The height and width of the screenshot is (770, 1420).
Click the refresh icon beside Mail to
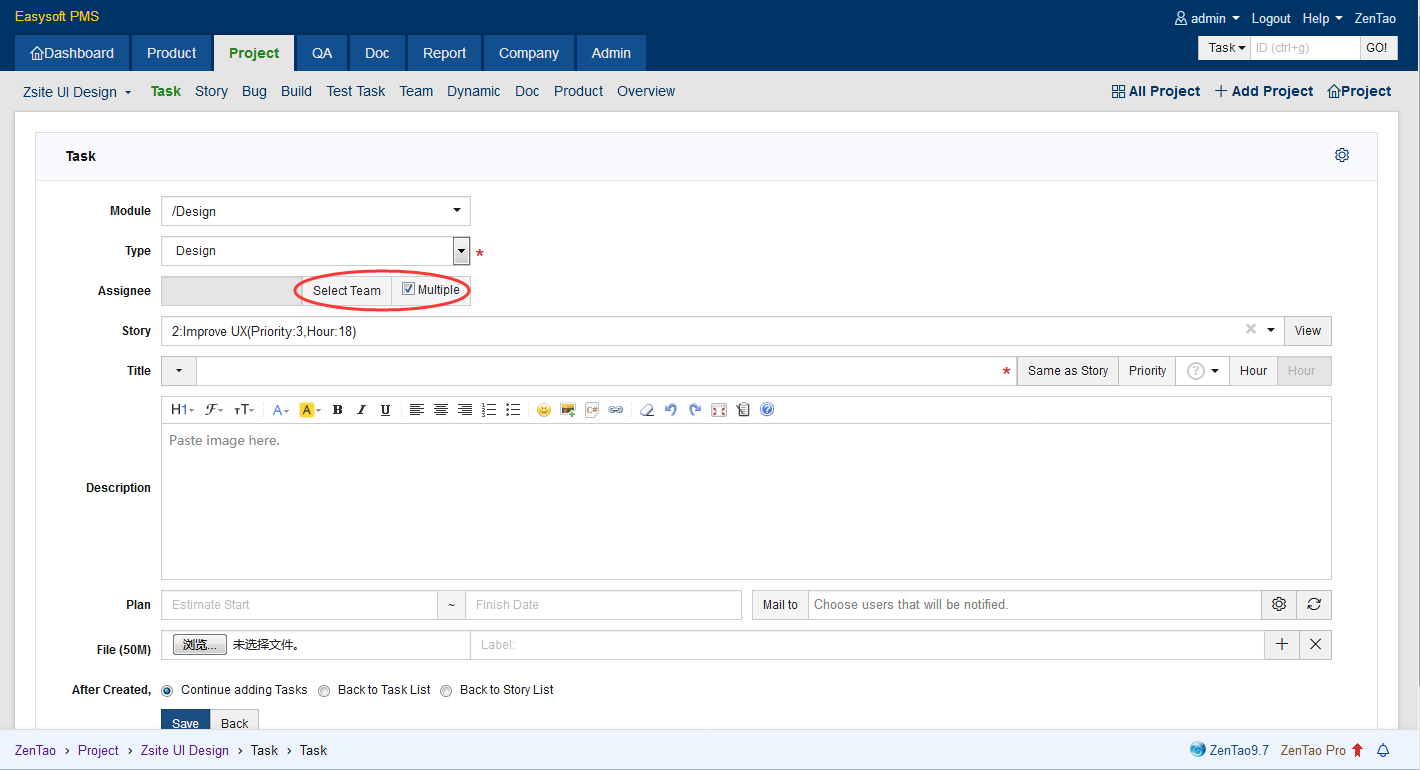tap(1314, 605)
